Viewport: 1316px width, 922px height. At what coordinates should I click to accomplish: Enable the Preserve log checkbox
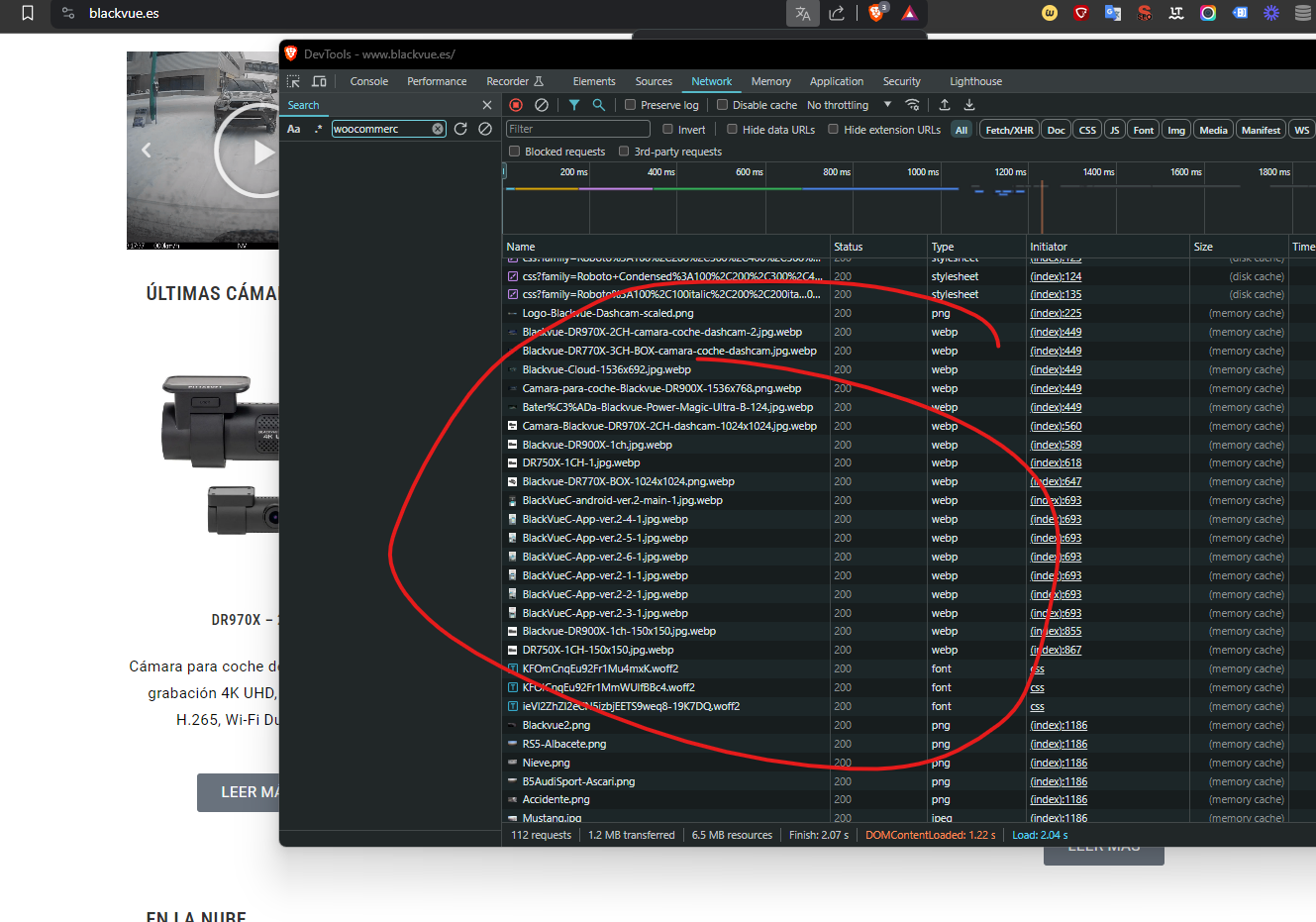point(630,105)
